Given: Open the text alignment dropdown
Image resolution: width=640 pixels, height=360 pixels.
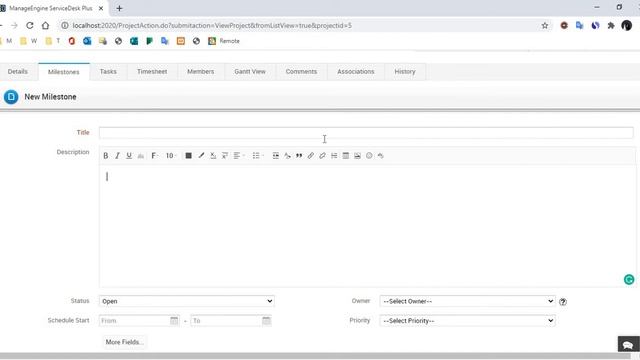Looking at the screenshot, I should 239,156.
